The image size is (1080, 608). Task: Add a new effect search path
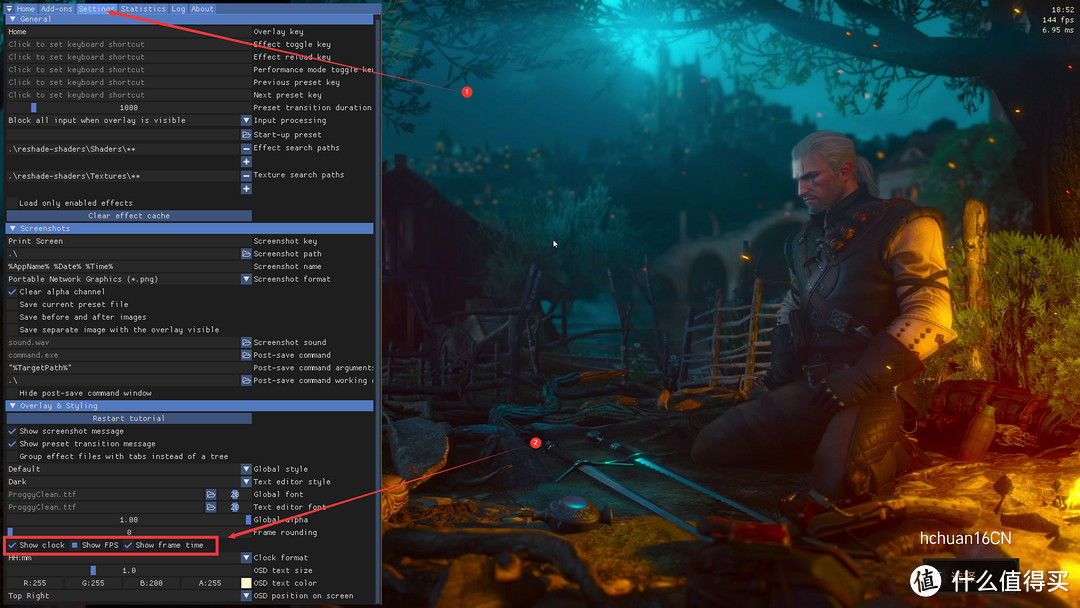click(x=246, y=162)
